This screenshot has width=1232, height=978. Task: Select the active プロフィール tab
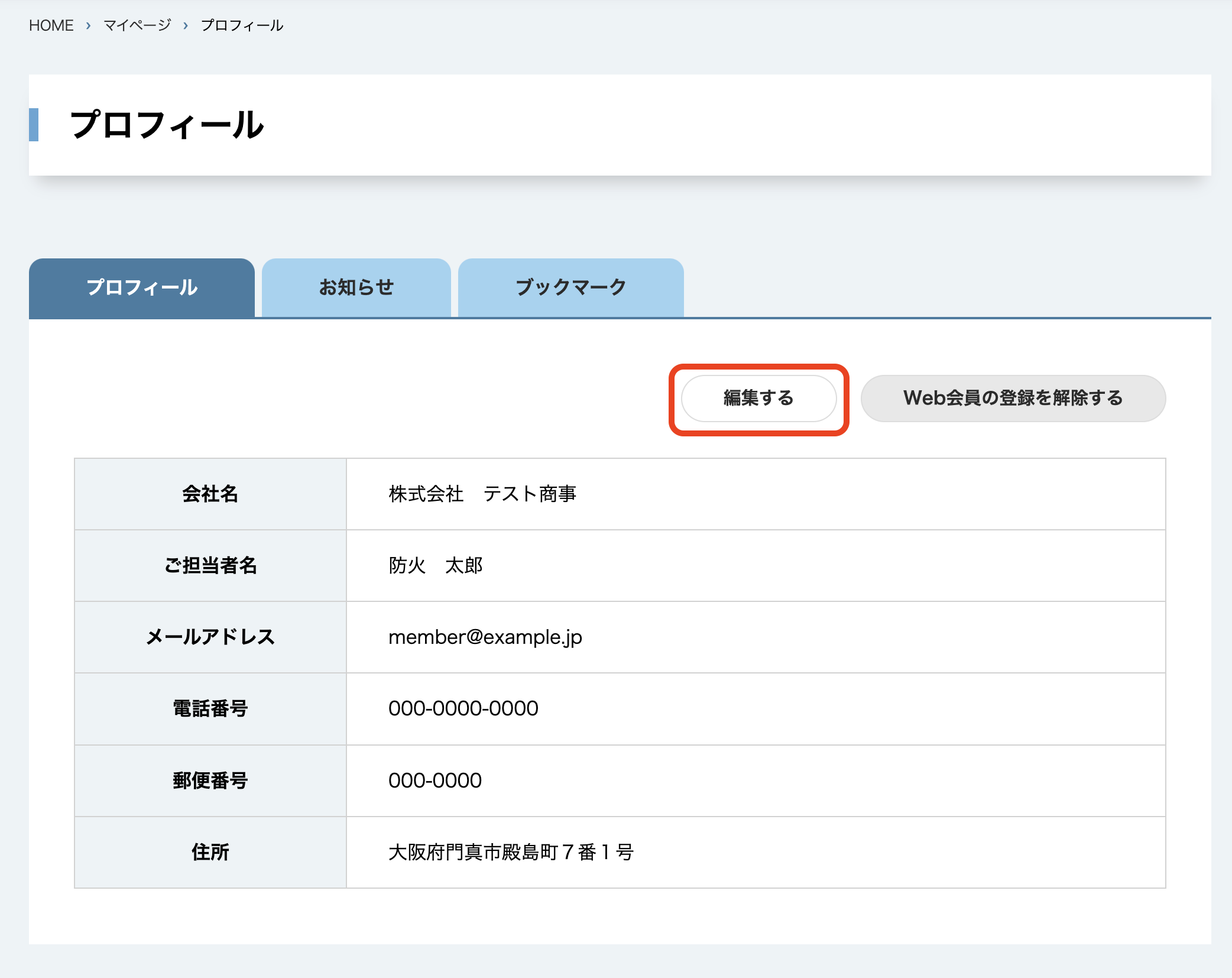(141, 288)
